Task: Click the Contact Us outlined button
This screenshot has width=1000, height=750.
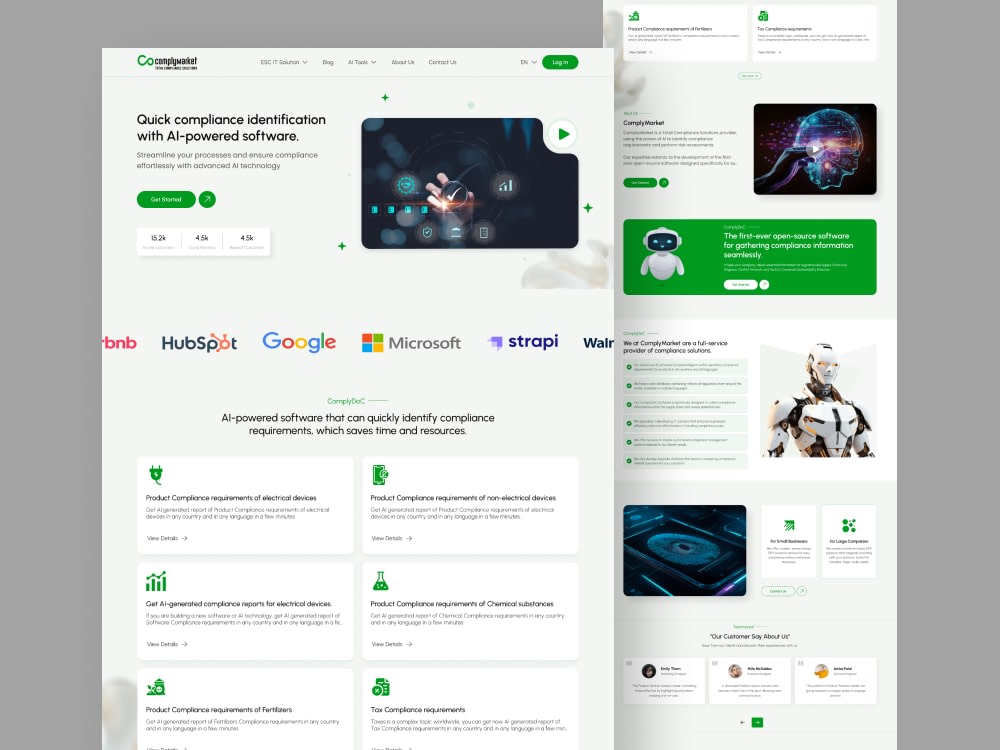Action: 778,591
